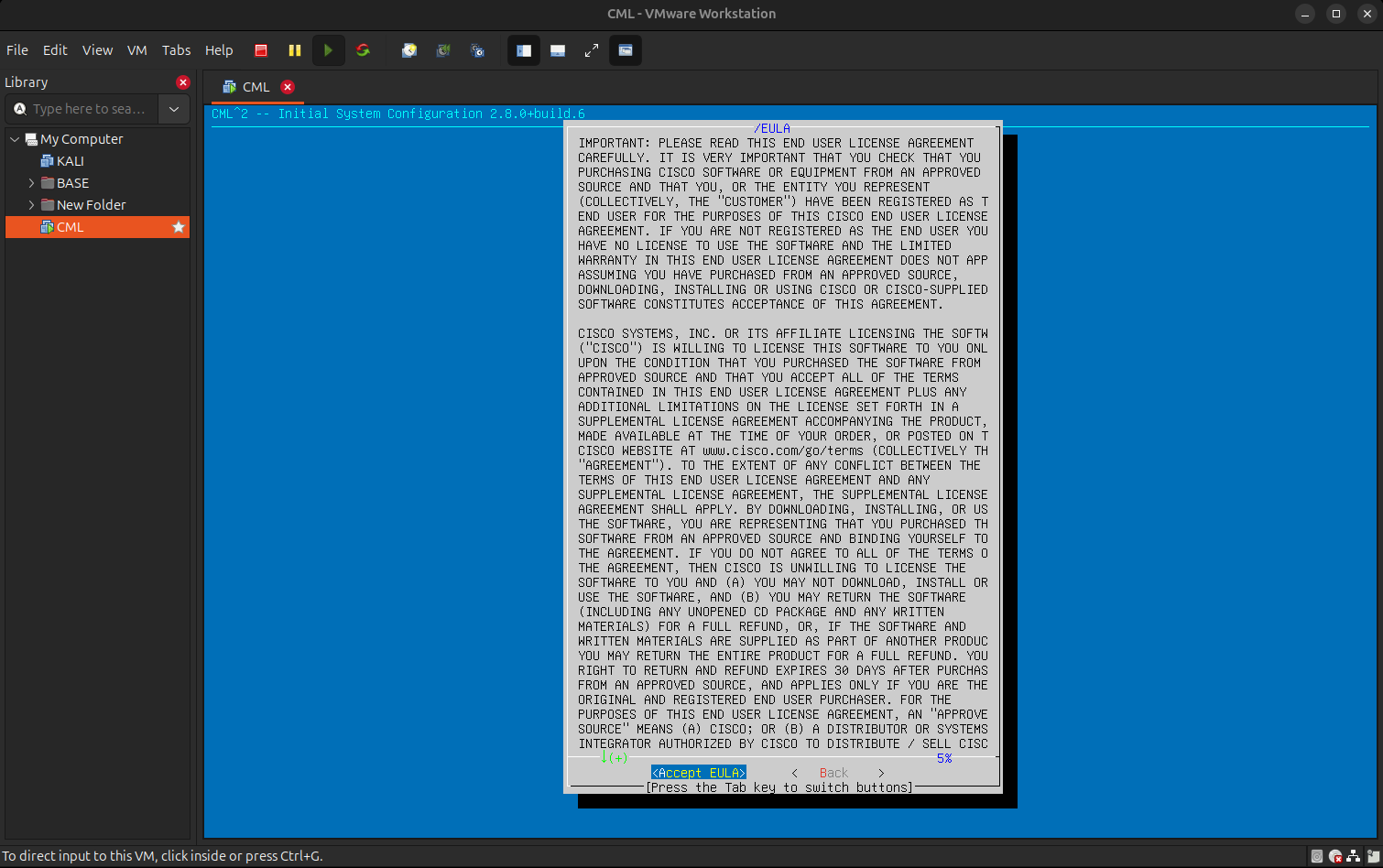
Task: Click the network adapter status icon
Action: [1353, 857]
